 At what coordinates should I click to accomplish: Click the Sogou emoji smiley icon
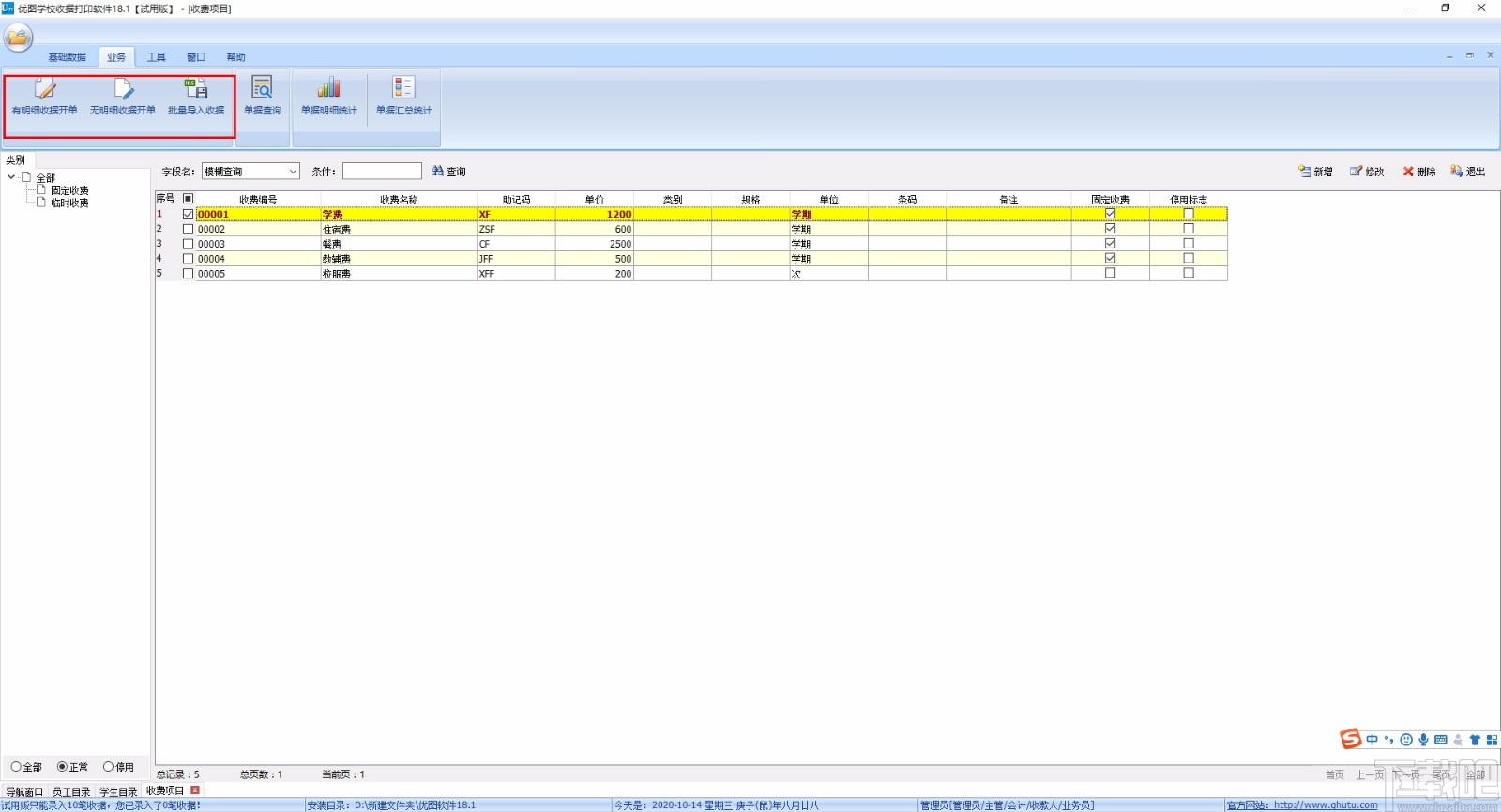pos(1406,740)
